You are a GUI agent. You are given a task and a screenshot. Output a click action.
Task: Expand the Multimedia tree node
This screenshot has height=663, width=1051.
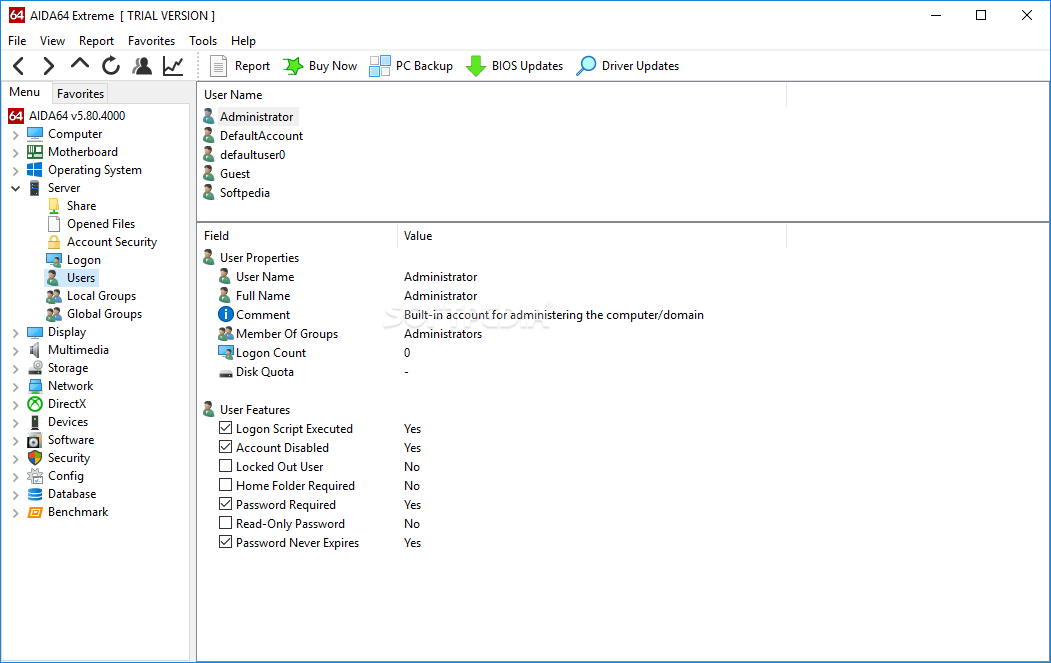[x=15, y=351]
